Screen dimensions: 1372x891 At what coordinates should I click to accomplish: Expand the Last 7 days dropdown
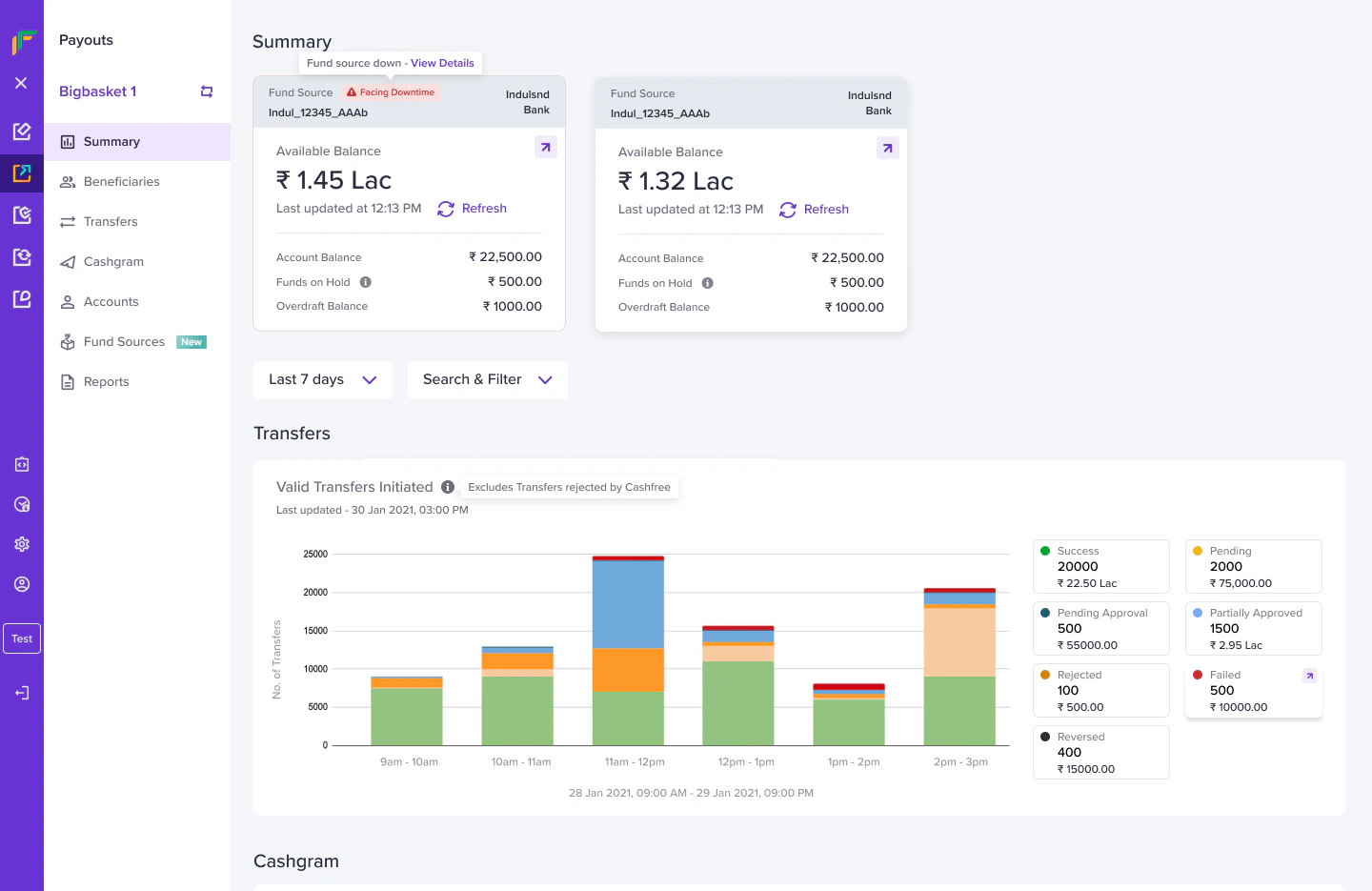click(323, 379)
